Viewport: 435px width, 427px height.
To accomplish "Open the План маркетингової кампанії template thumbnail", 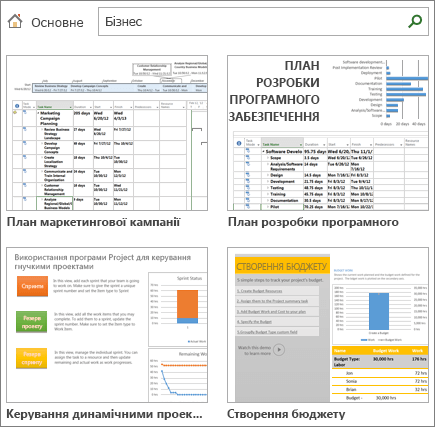I will (107, 133).
